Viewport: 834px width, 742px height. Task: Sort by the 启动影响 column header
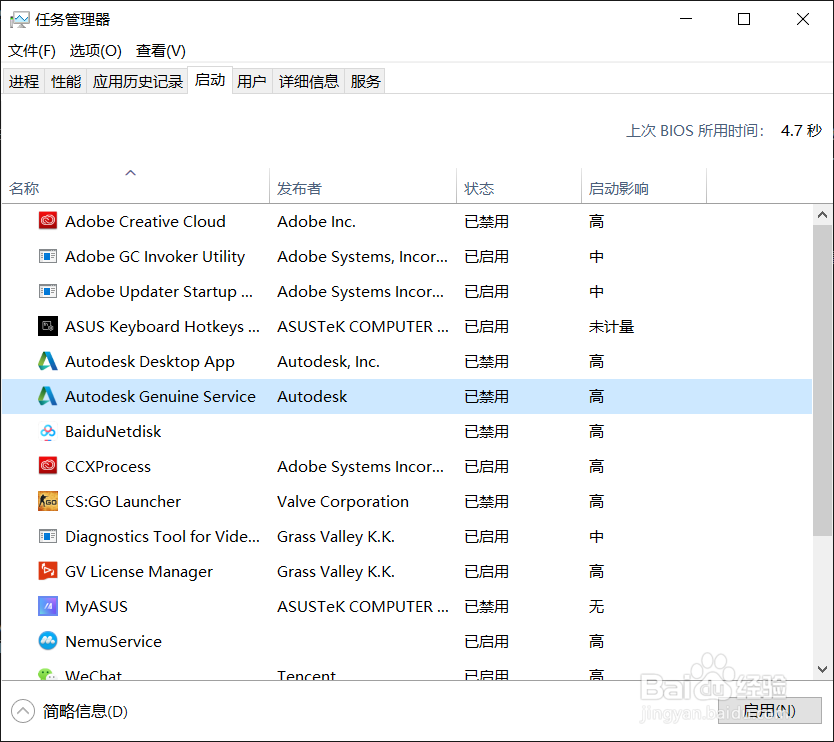click(x=644, y=186)
